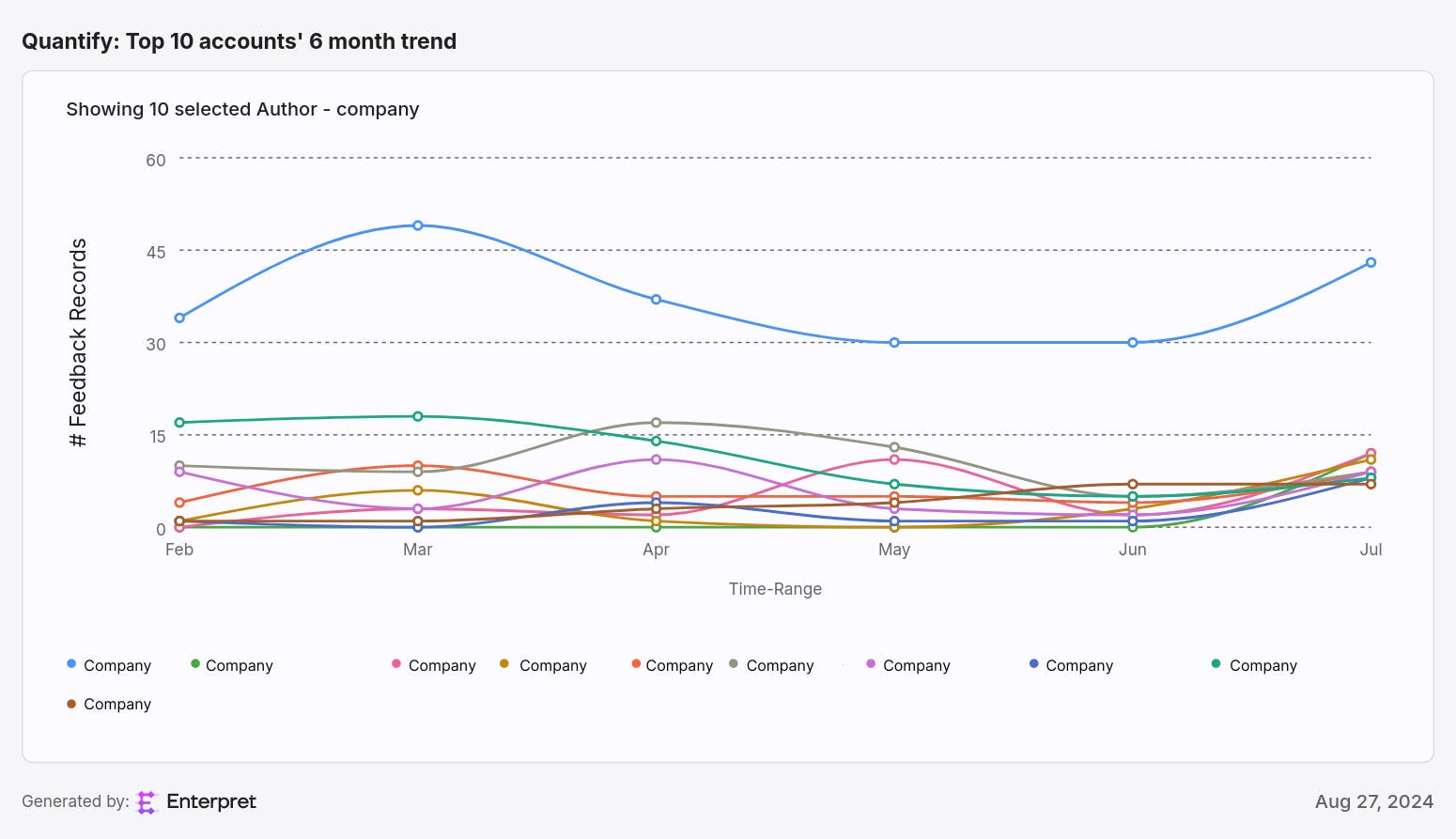Viewport: 1456px width, 839px height.
Task: Click the 45 y-axis value
Action: pyautogui.click(x=156, y=252)
